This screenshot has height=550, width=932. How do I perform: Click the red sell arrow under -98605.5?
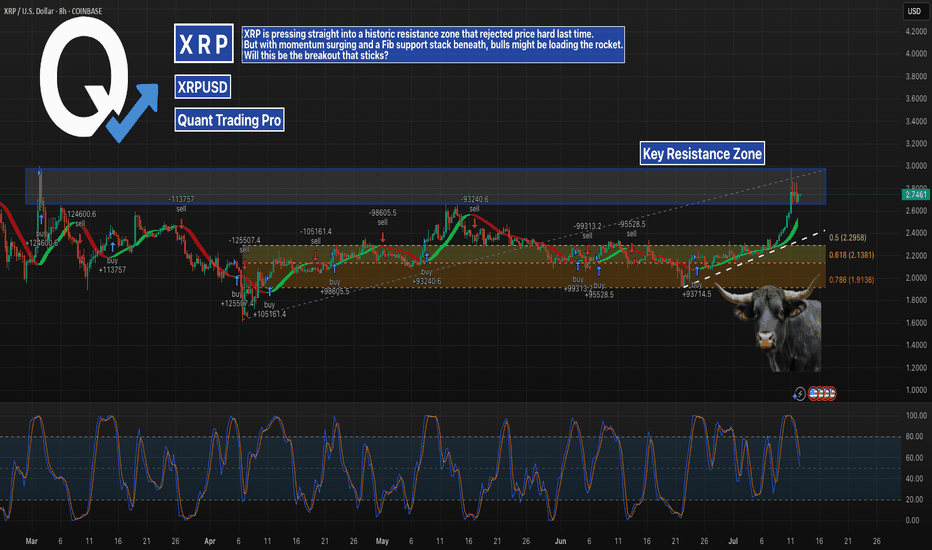pos(382,237)
